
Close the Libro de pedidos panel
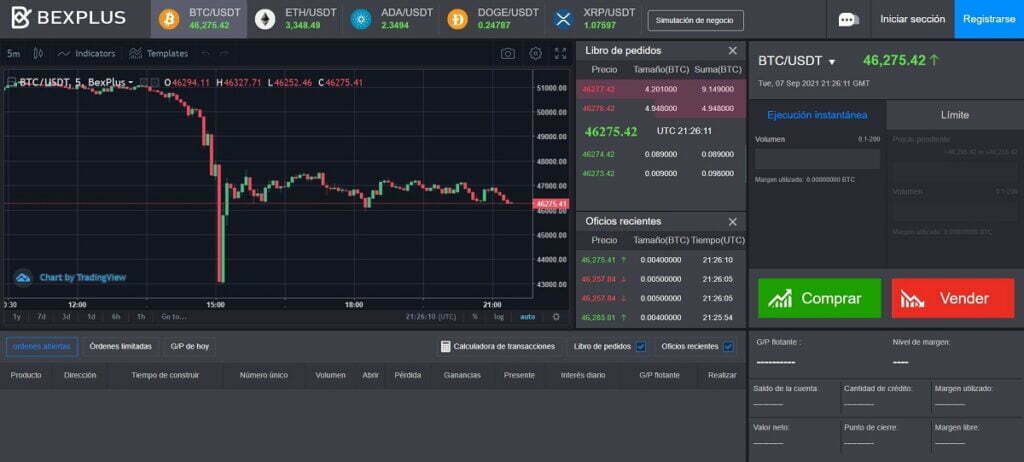tap(733, 50)
